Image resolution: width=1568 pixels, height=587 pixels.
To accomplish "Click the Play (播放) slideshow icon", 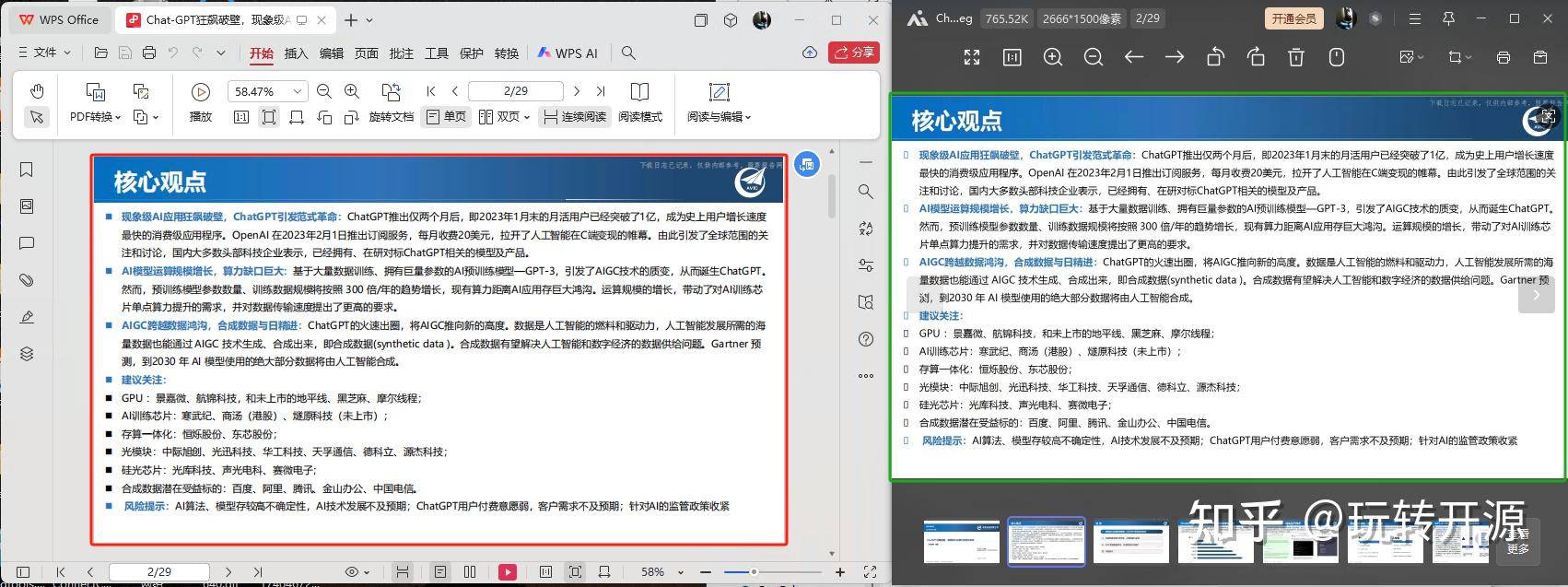I will (201, 91).
